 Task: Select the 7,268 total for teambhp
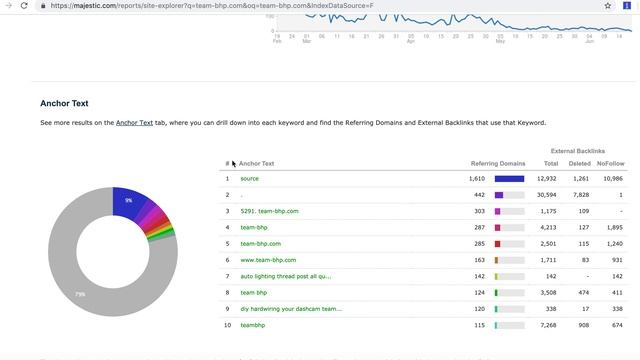(x=548, y=325)
